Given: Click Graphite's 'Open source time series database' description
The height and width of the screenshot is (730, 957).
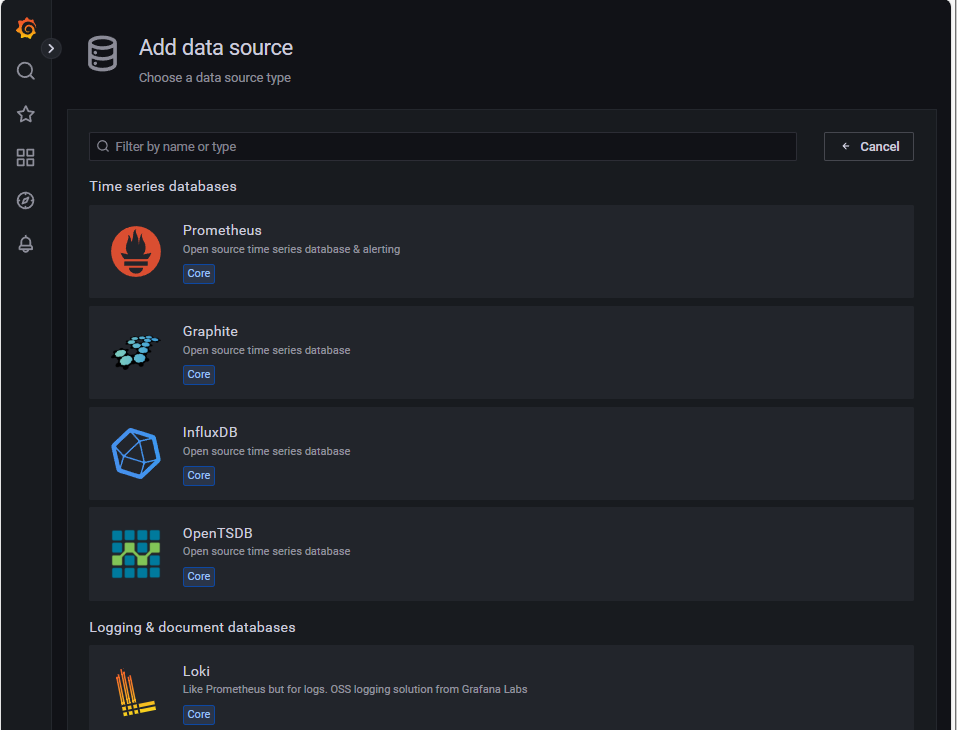Looking at the screenshot, I should point(266,350).
